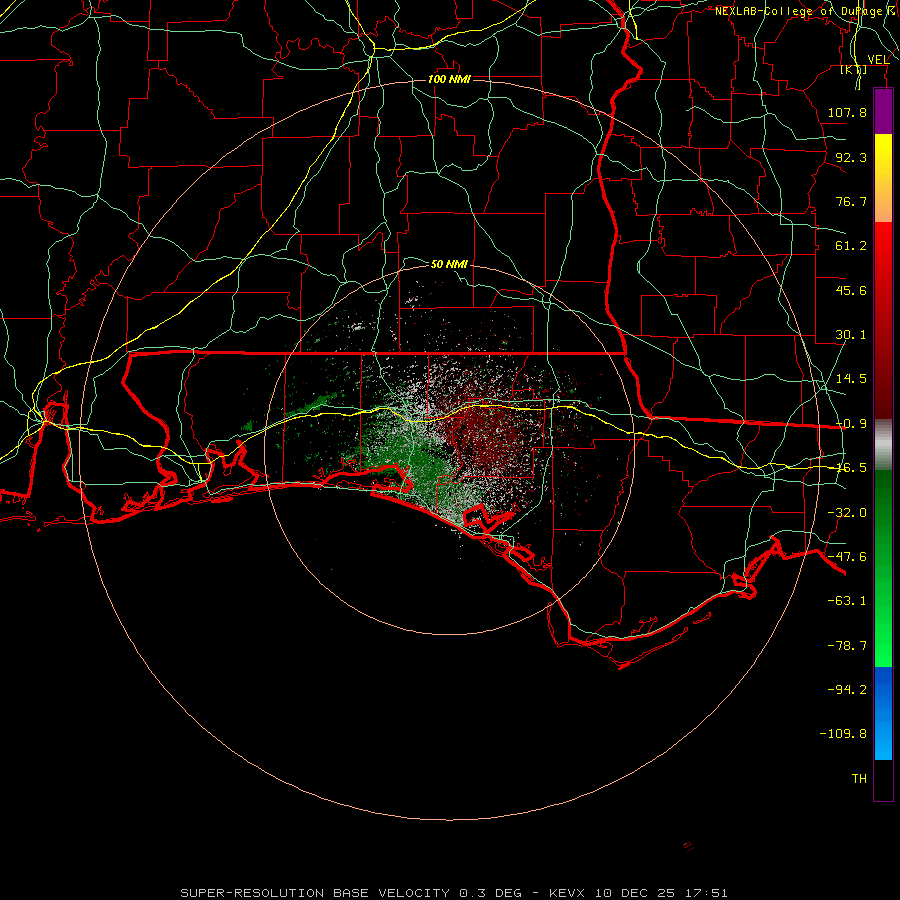Click the 14.5 velocity scale value

click(x=851, y=379)
